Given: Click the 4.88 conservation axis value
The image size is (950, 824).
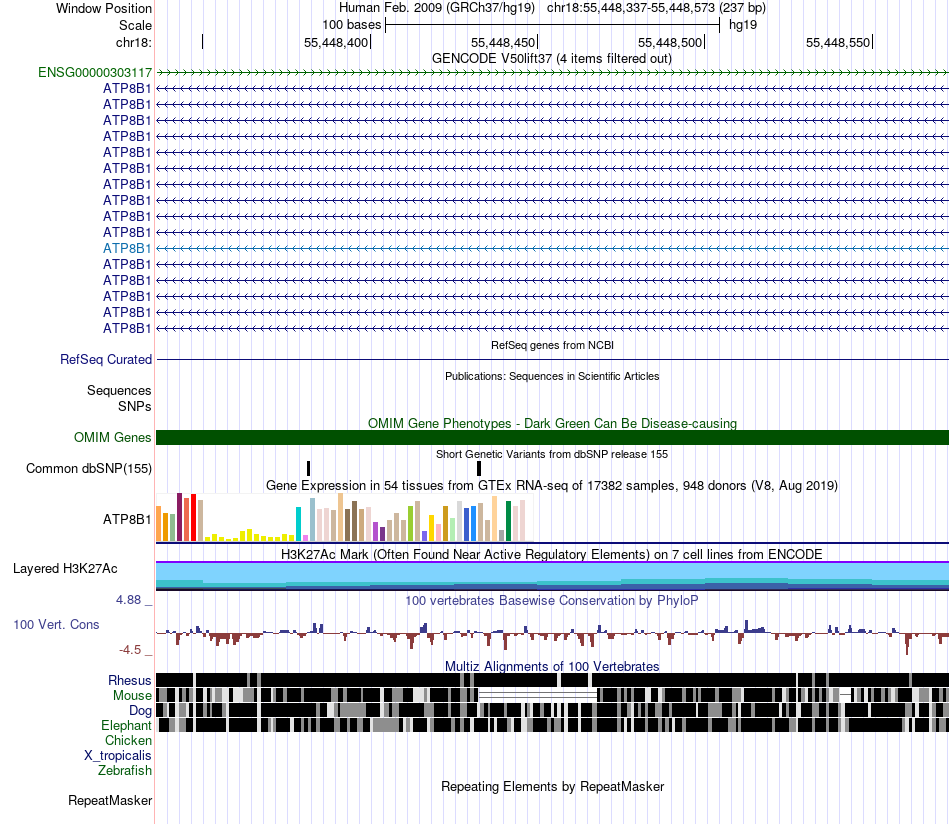Looking at the screenshot, I should click(x=128, y=600).
